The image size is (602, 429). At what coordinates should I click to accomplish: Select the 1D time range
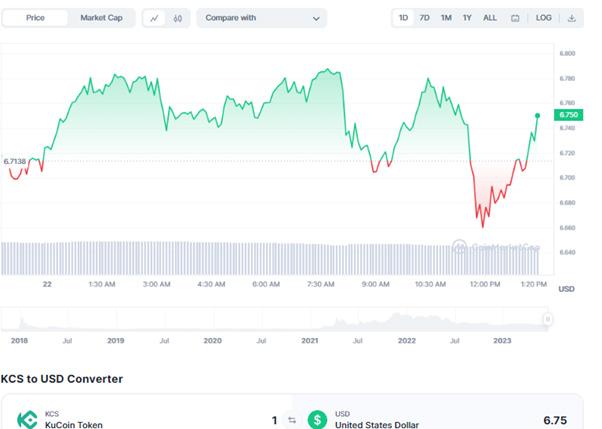pos(403,18)
